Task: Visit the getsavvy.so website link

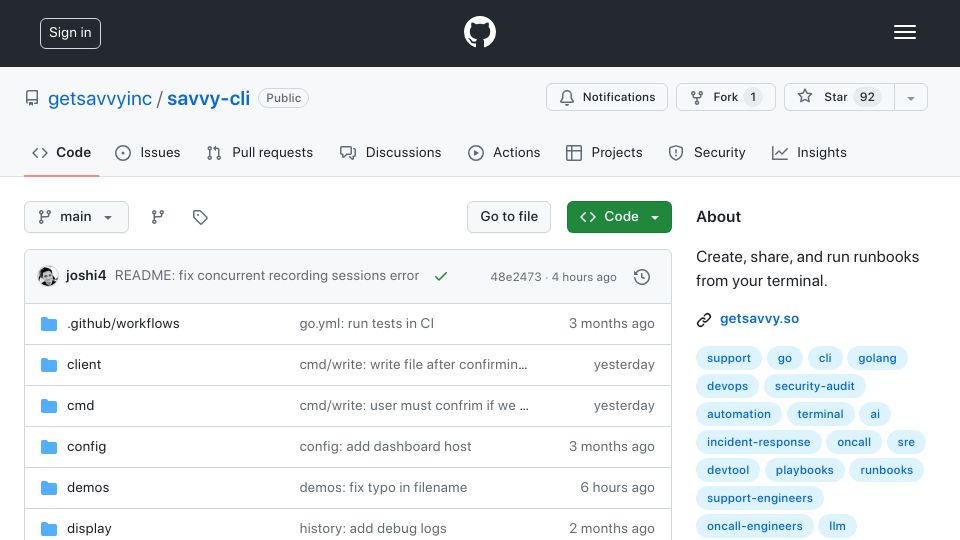Action: tap(759, 318)
